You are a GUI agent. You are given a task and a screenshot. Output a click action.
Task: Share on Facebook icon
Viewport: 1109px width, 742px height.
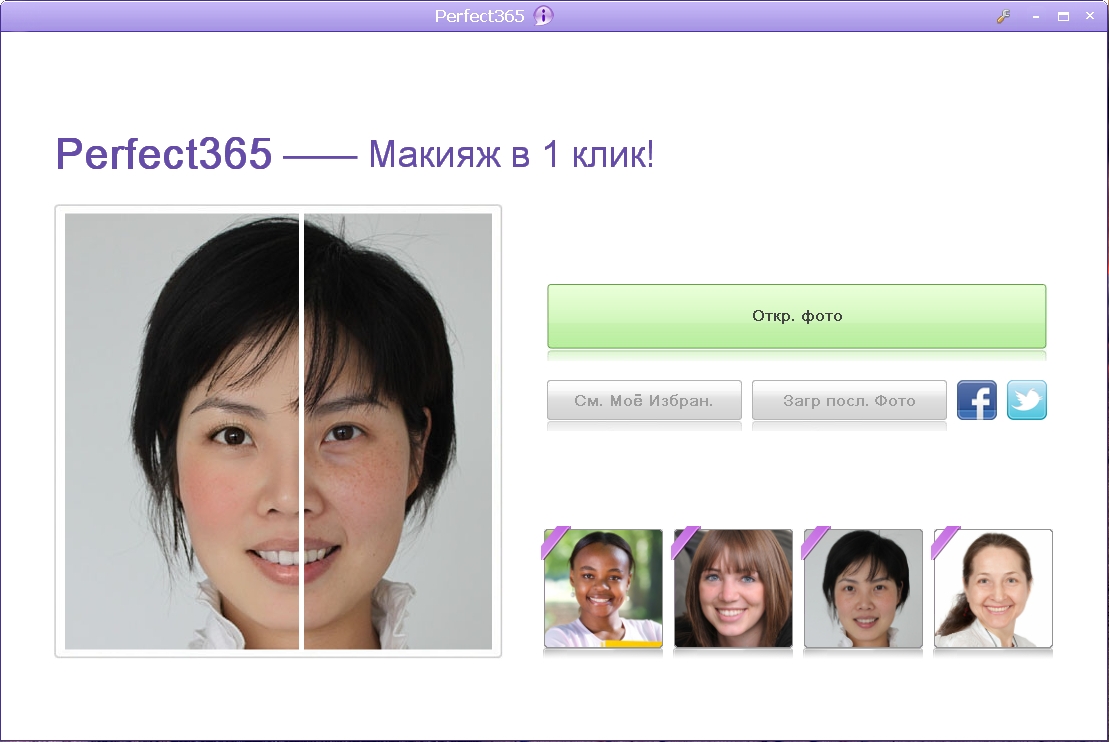tap(977, 400)
